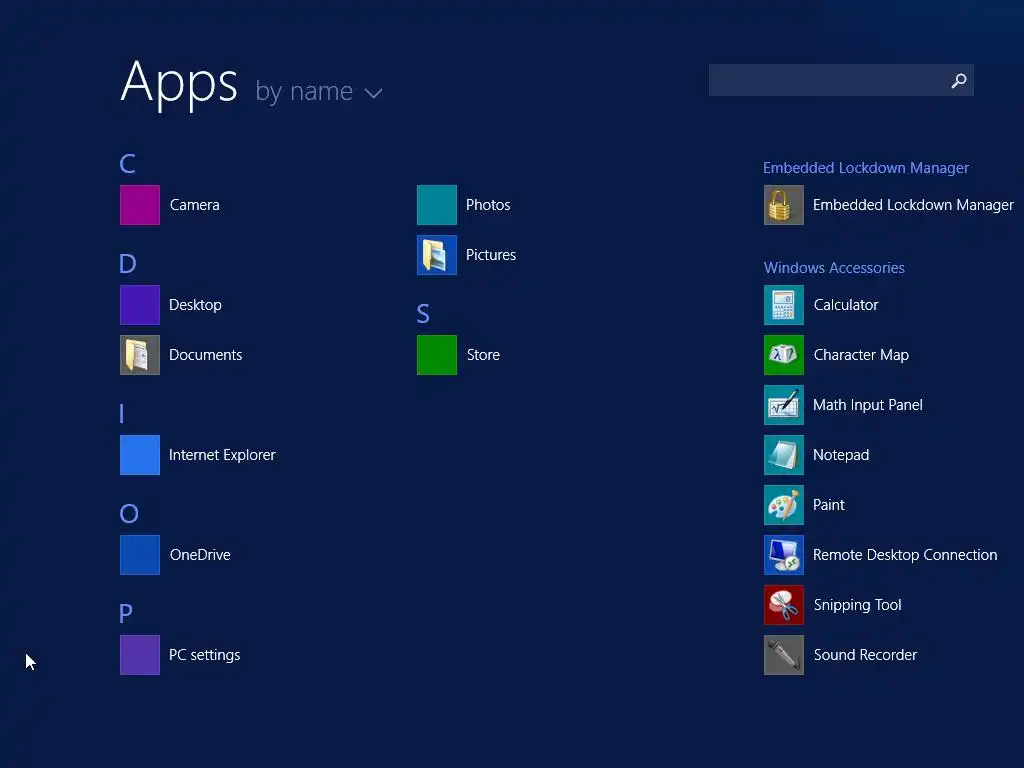Viewport: 1024px width, 768px height.
Task: Open the Documents folder icon
Action: (x=140, y=355)
